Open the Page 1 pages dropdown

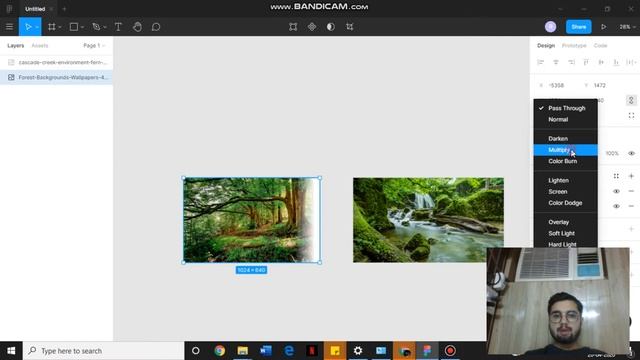(94, 46)
